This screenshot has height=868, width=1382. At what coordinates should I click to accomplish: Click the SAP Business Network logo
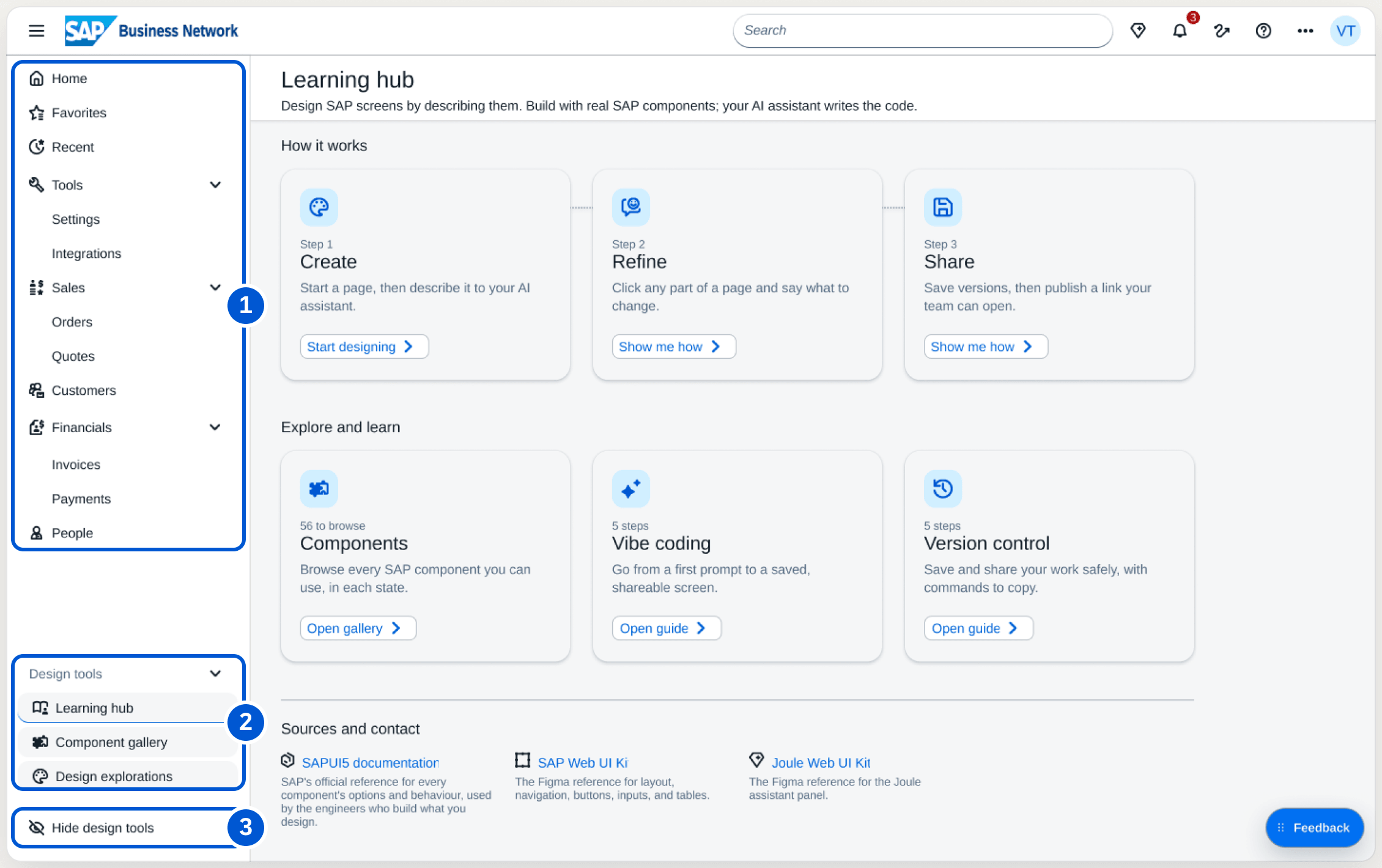click(151, 31)
